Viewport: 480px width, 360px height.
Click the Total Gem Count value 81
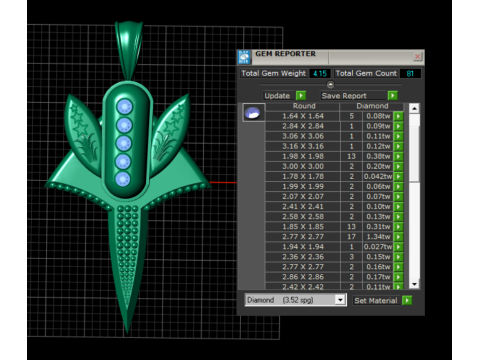[410, 73]
